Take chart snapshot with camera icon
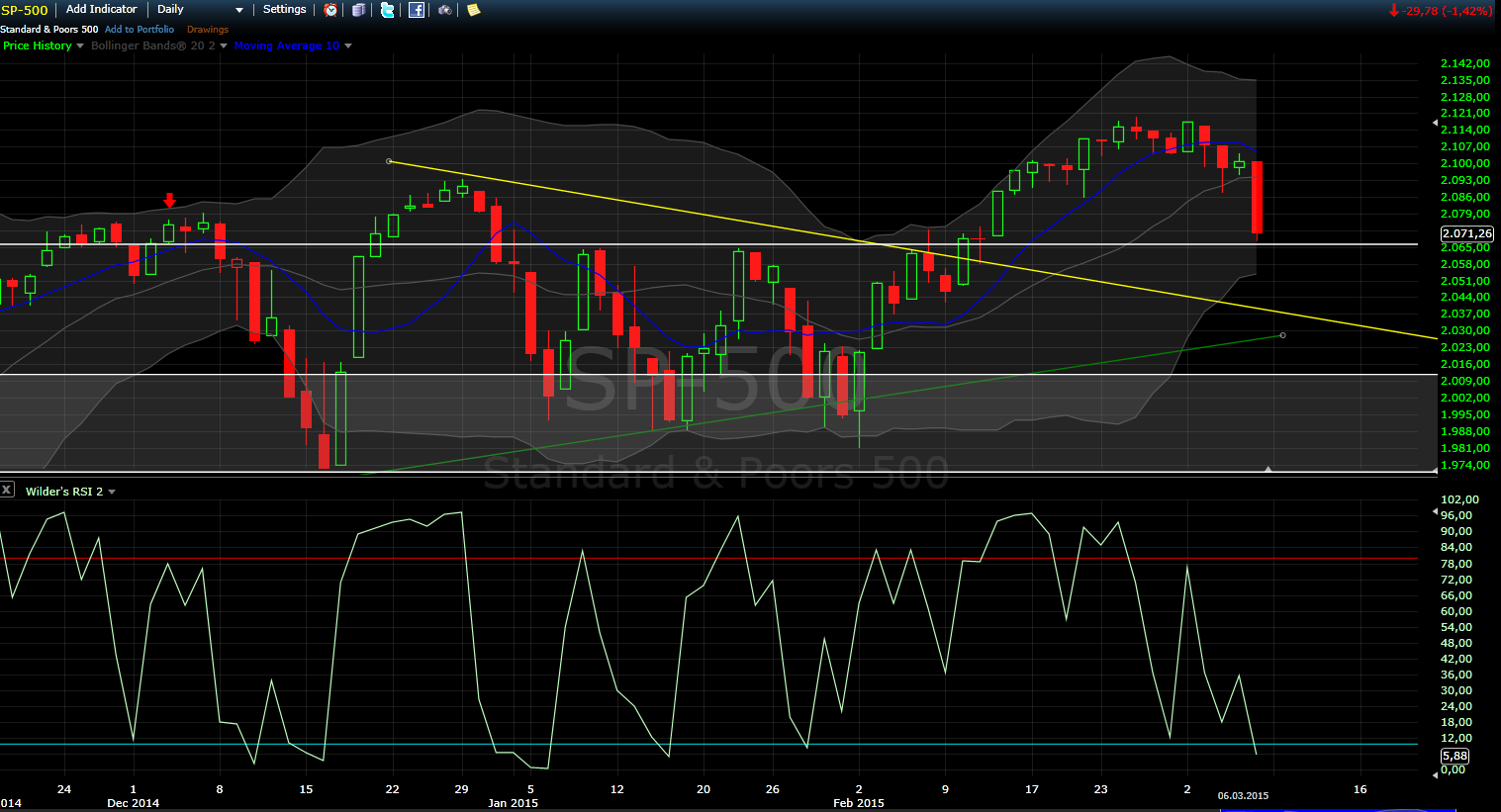The height and width of the screenshot is (812, 1501). pyautogui.click(x=445, y=10)
